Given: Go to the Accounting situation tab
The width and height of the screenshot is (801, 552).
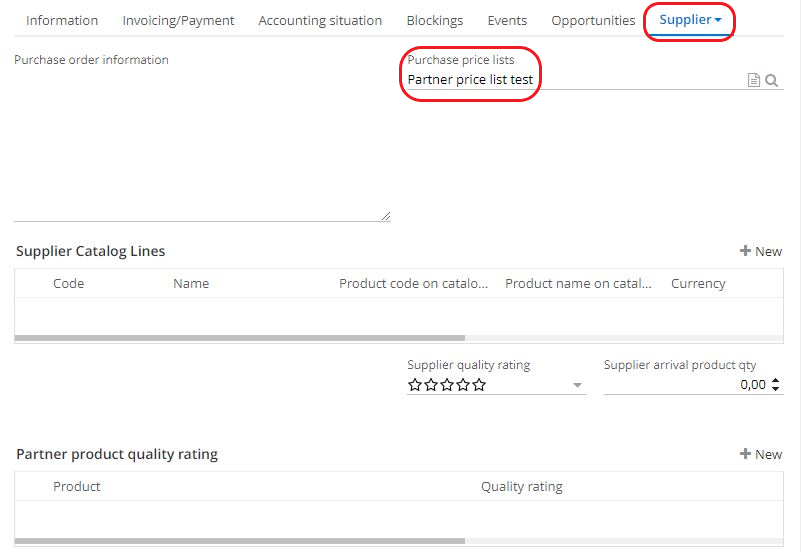Looking at the screenshot, I should pyautogui.click(x=320, y=21).
